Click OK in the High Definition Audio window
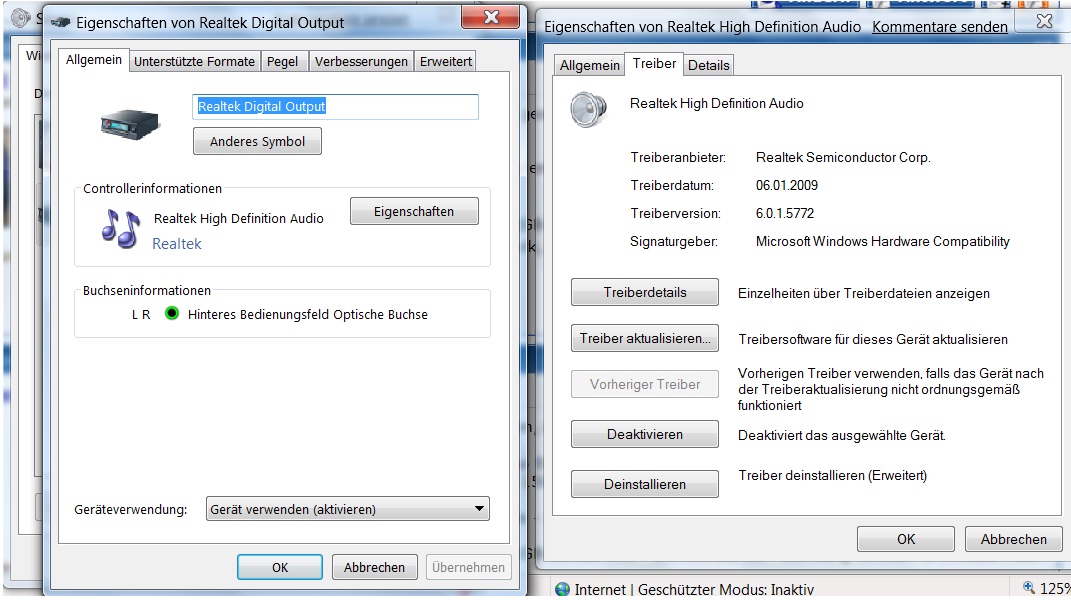 click(x=906, y=539)
